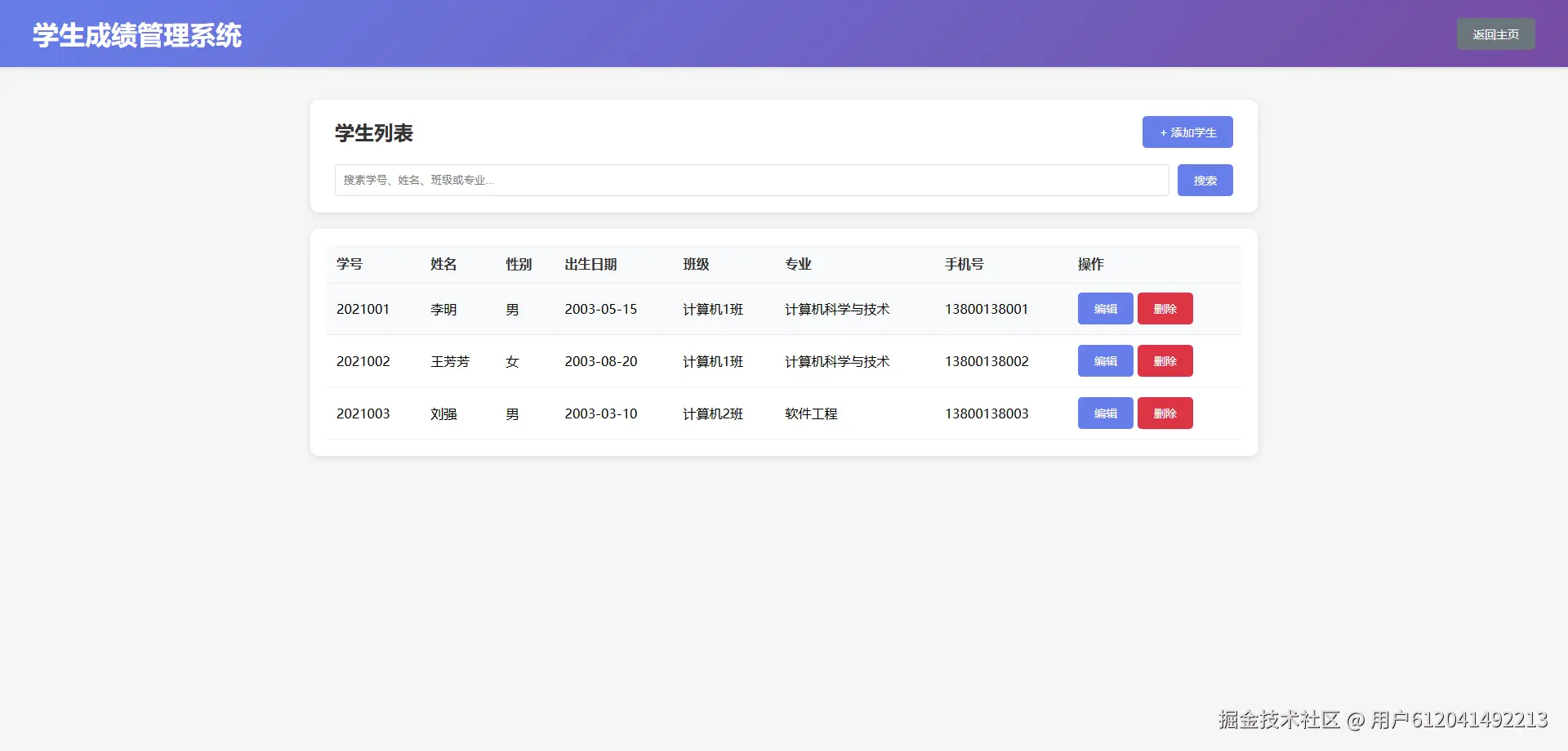Click the name 王芳芳
1568x751 pixels.
pos(450,362)
